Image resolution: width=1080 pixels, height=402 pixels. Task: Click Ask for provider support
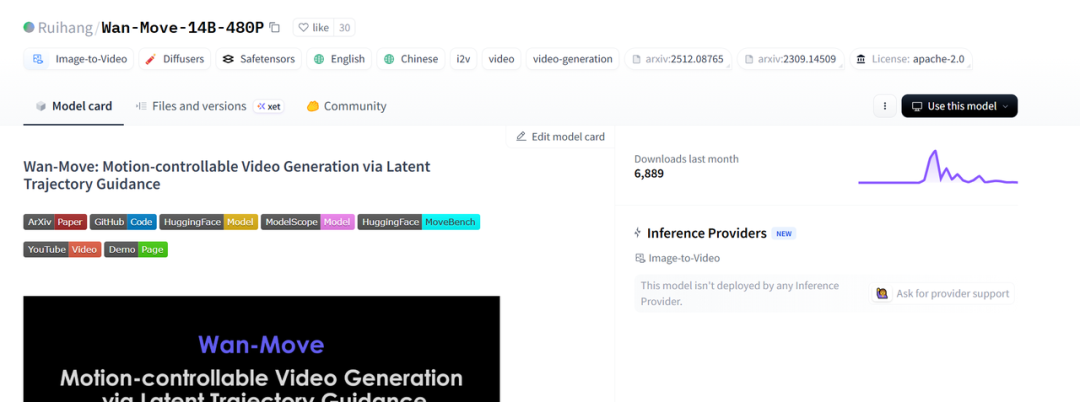click(943, 293)
